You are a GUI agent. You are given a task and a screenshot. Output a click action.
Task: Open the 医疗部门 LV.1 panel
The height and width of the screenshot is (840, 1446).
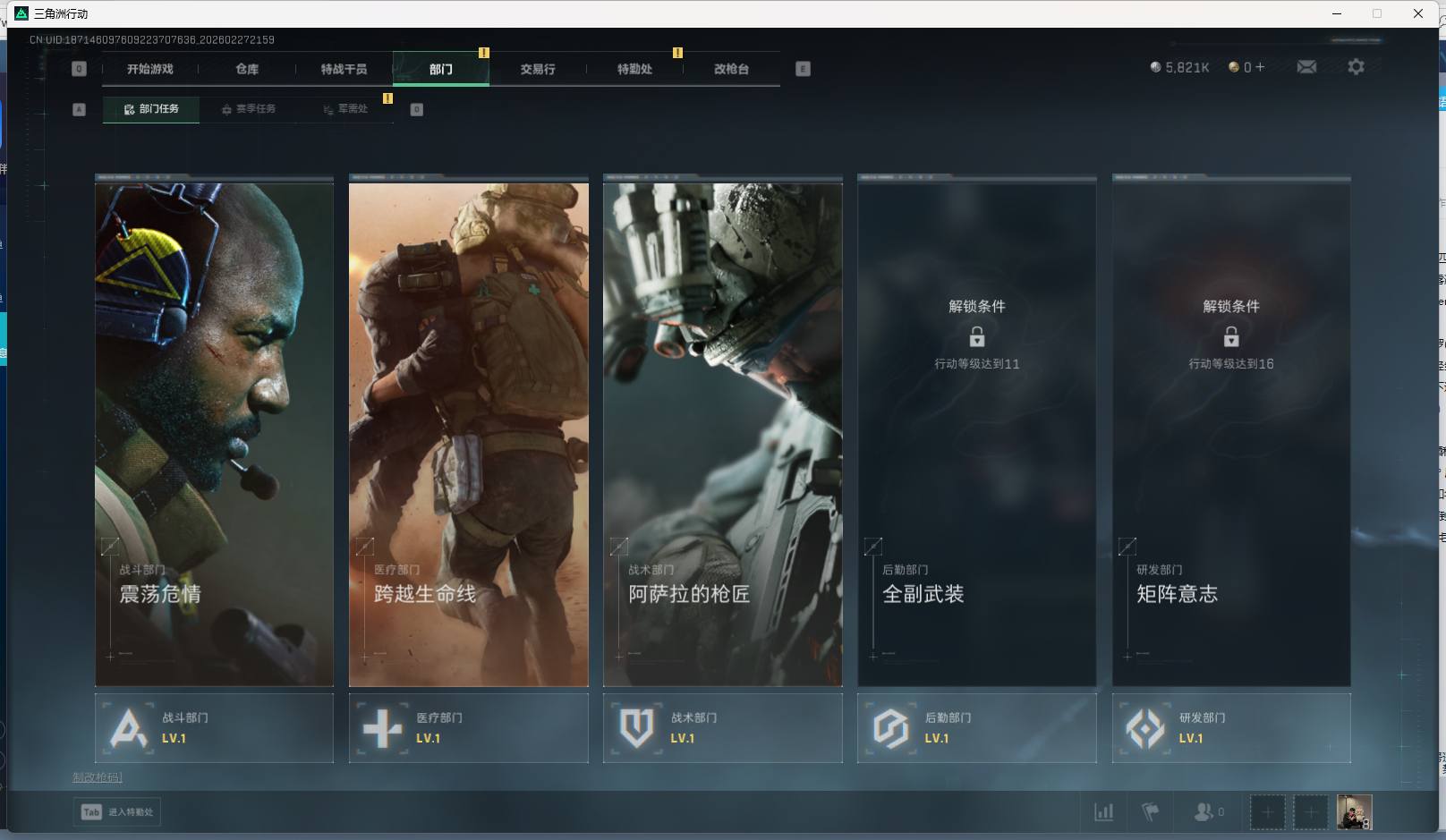[469, 728]
